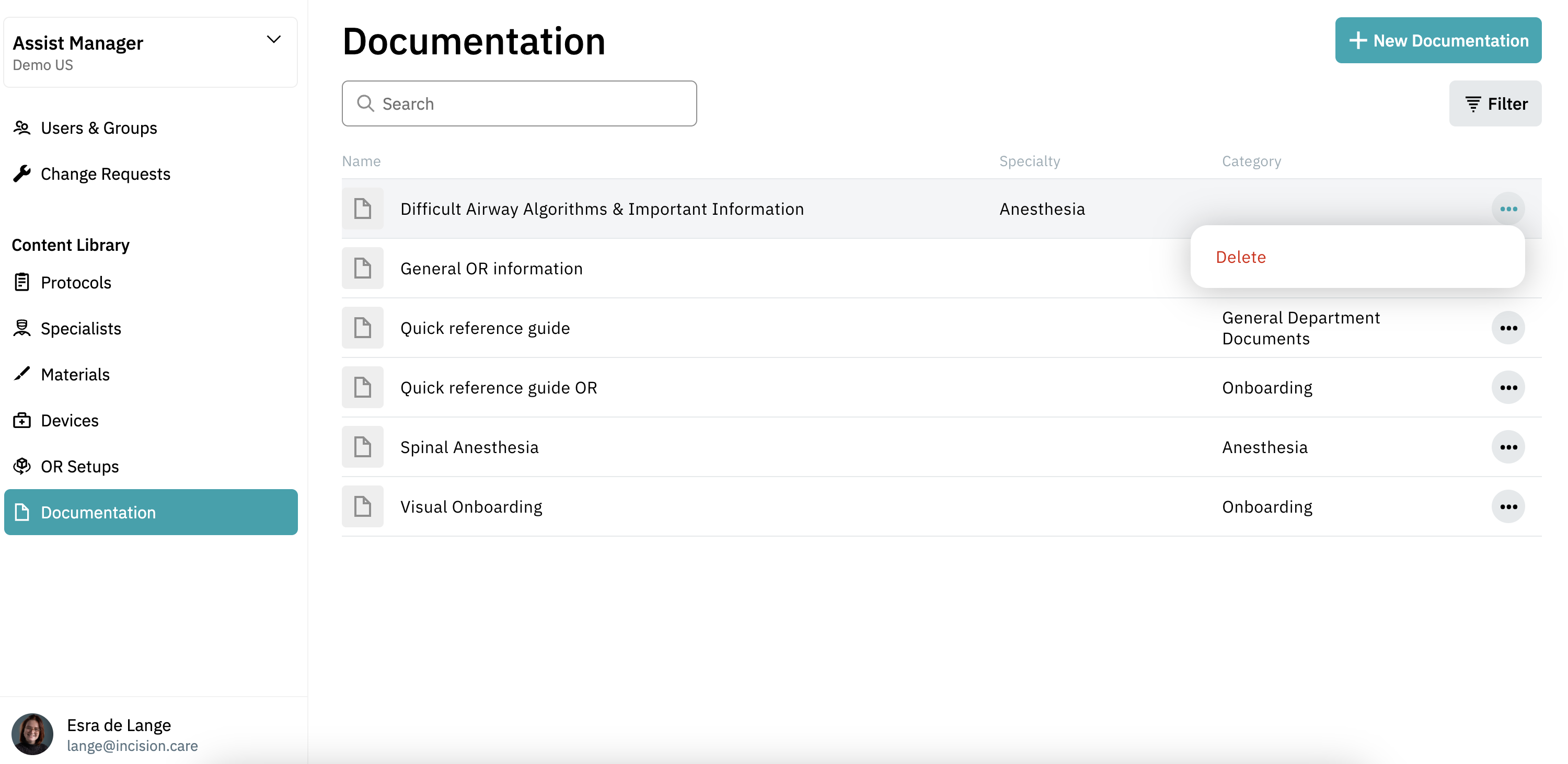The height and width of the screenshot is (764, 1568).
Task: Click file icon for Visual Onboarding
Action: click(x=363, y=506)
